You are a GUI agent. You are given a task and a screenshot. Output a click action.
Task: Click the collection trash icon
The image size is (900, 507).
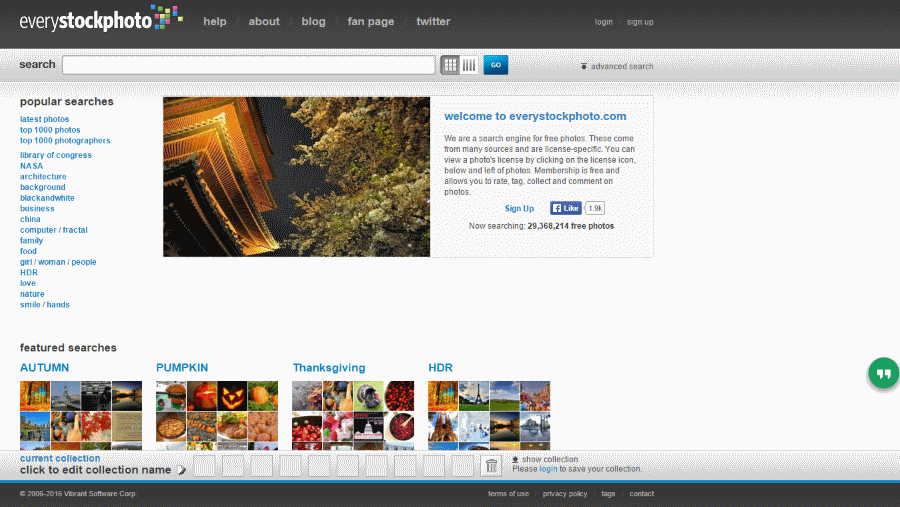491,466
